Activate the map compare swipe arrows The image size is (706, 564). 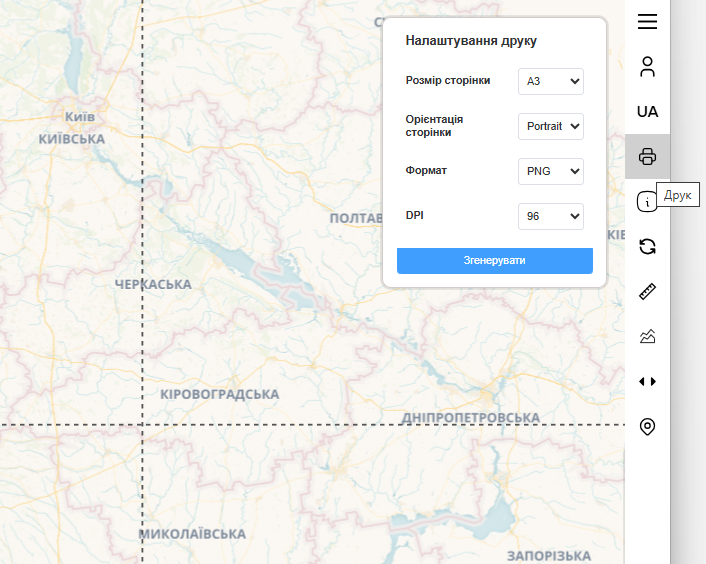[x=647, y=381]
